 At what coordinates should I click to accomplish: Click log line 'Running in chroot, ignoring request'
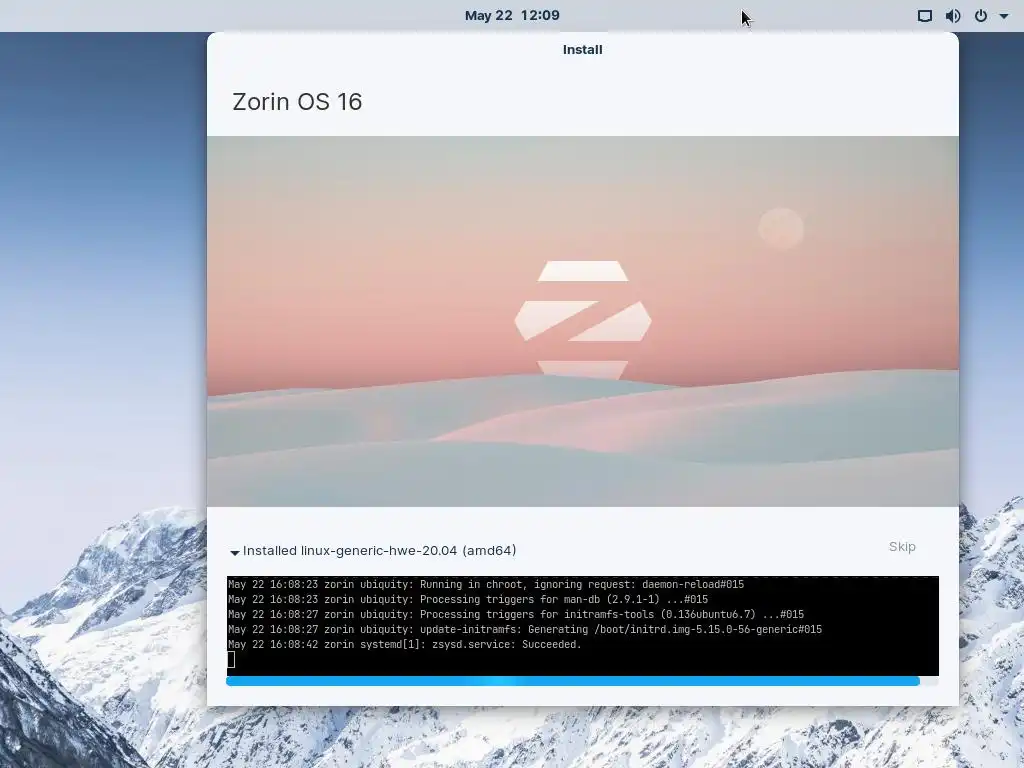pos(486,584)
